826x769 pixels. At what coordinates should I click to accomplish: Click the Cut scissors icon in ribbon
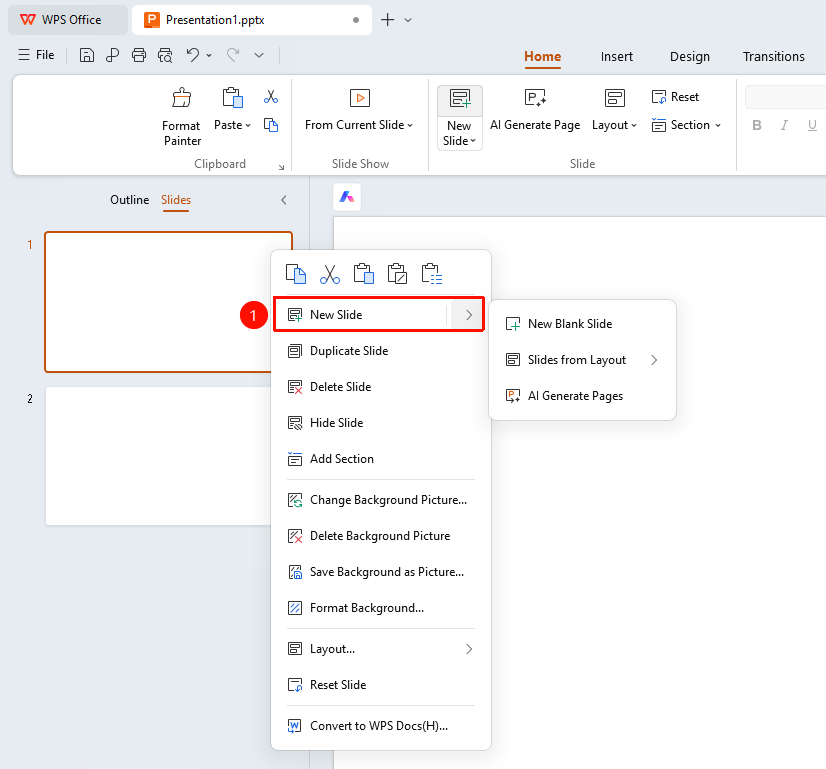pos(271,97)
